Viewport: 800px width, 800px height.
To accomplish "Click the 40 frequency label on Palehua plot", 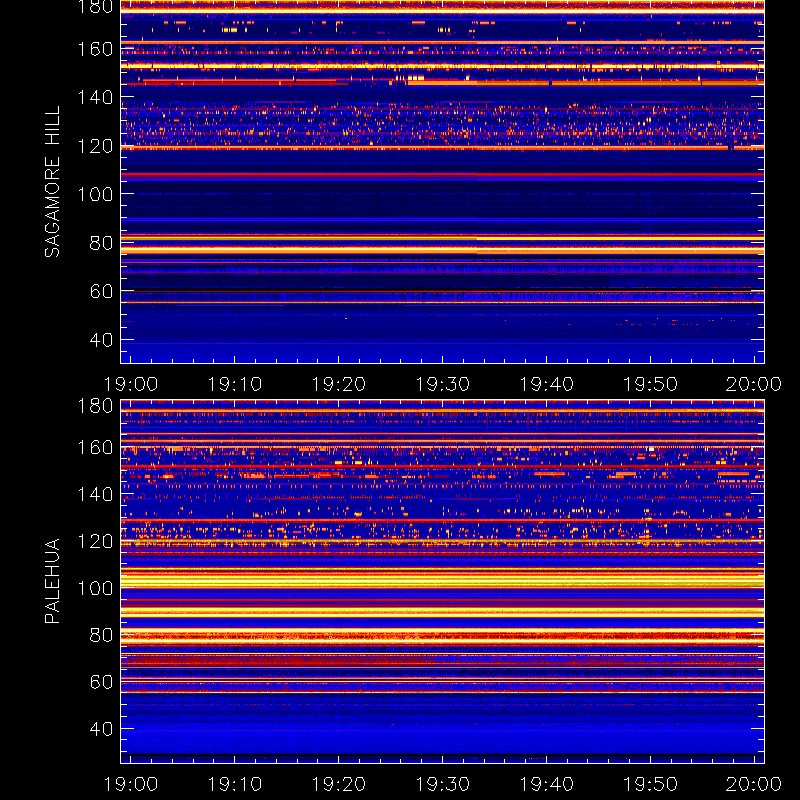I will point(101,729).
